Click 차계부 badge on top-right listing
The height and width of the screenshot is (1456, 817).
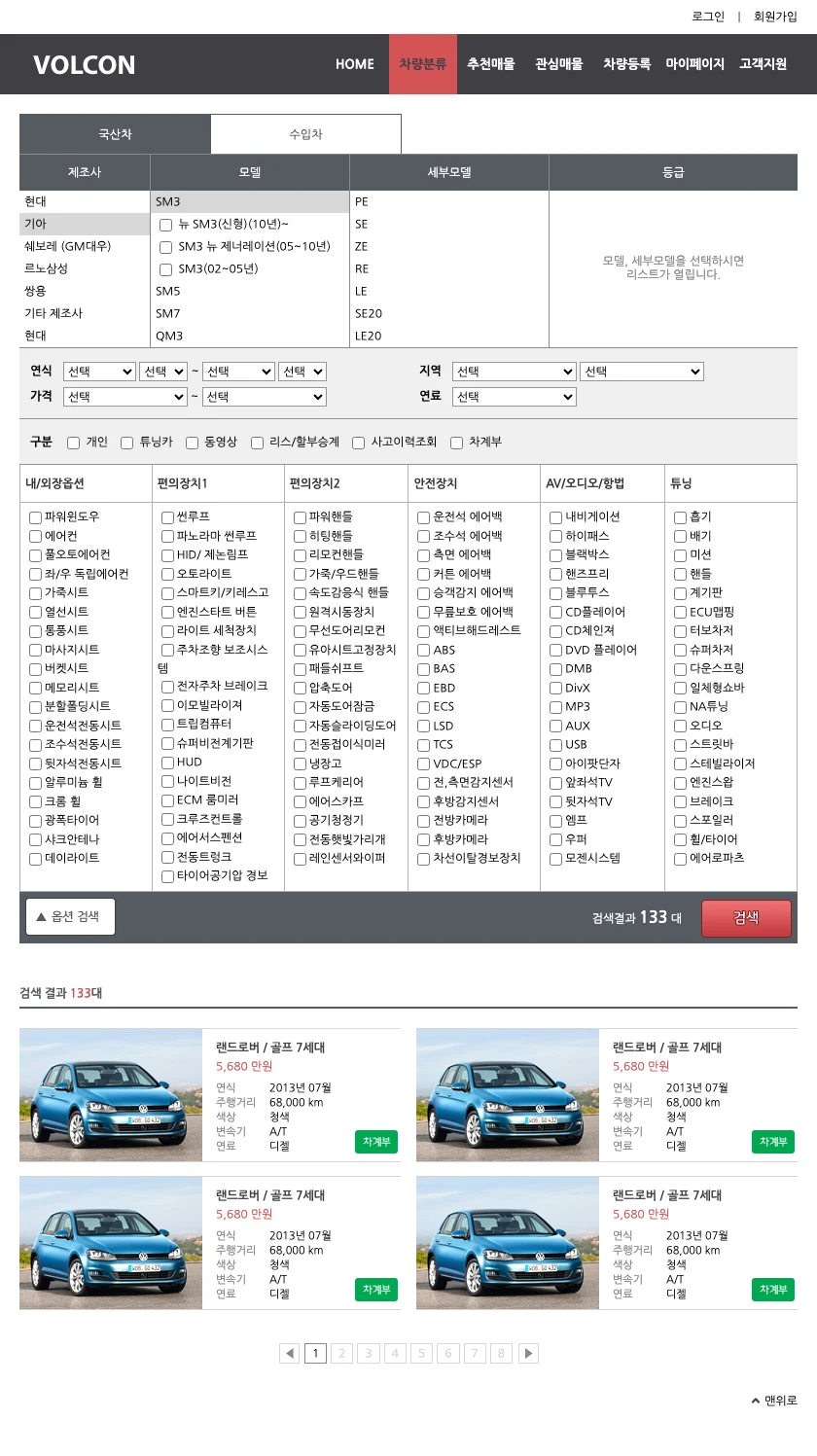click(x=773, y=1142)
